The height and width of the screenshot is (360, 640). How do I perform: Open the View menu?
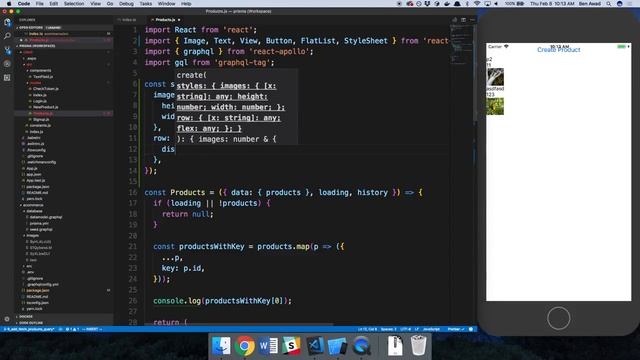[x=96, y=3]
